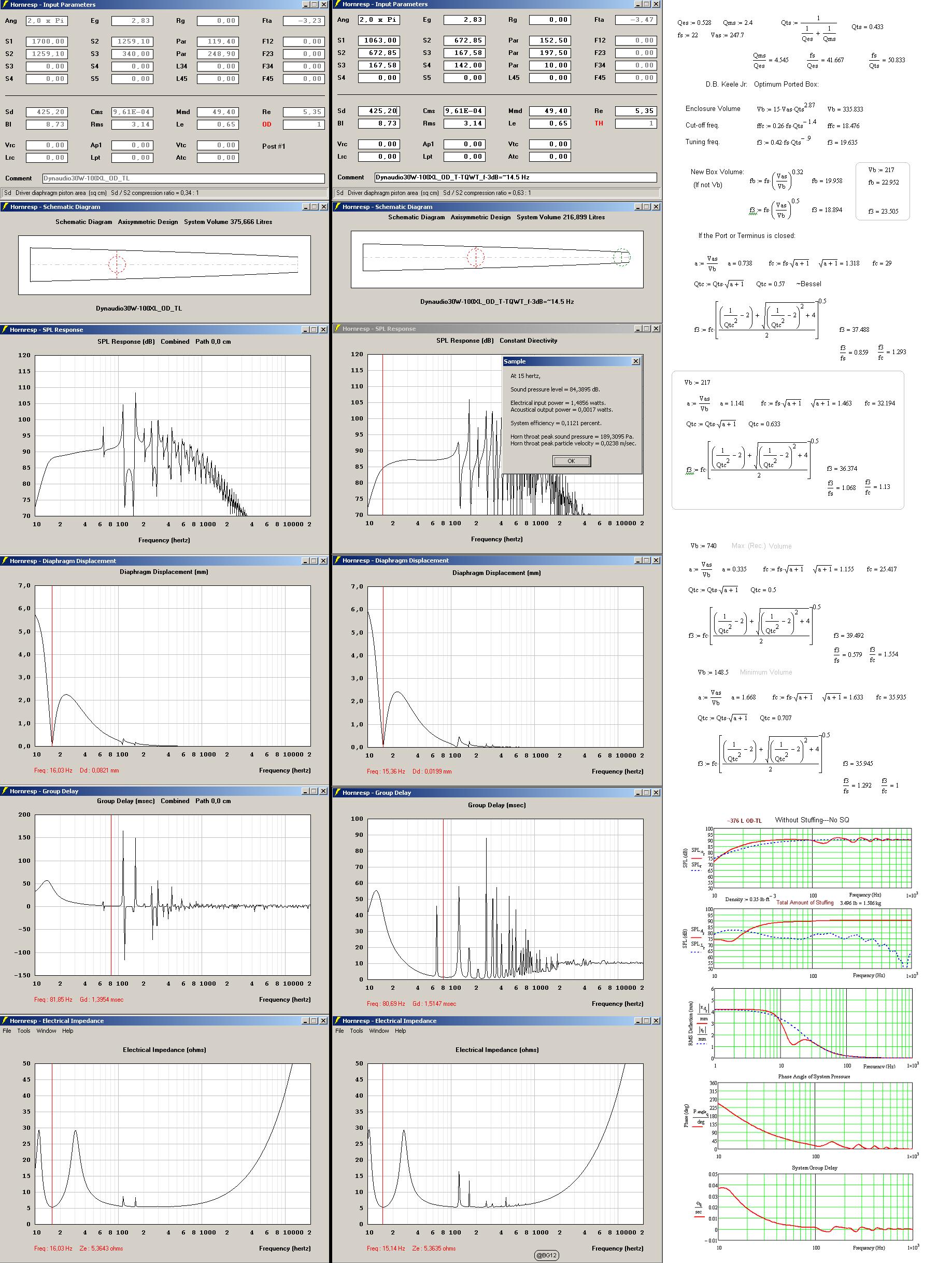
Task: Click the Fta field showing -3,23
Action: 304,21
